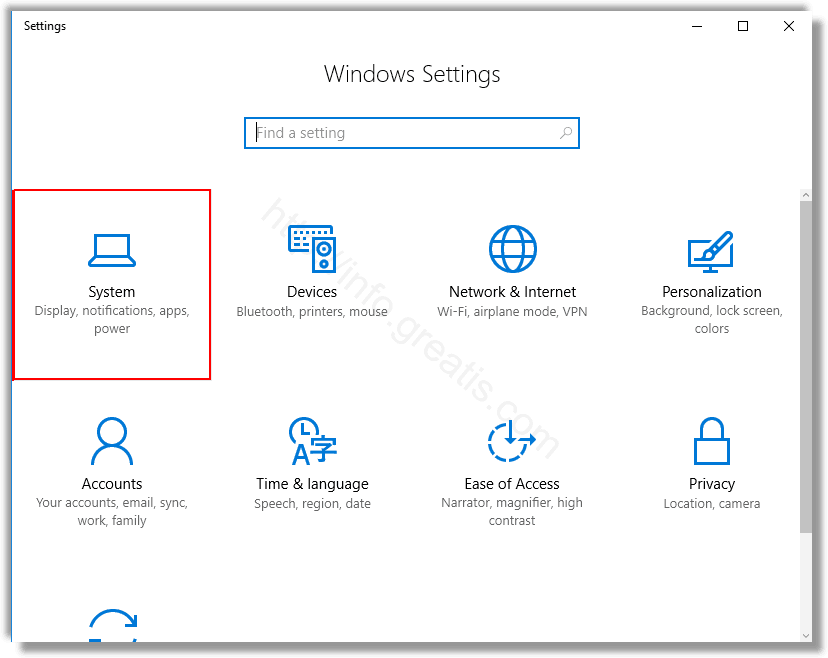This screenshot has width=828, height=658.
Task: Click the vertical scrollbar thumb
Action: tap(806, 365)
